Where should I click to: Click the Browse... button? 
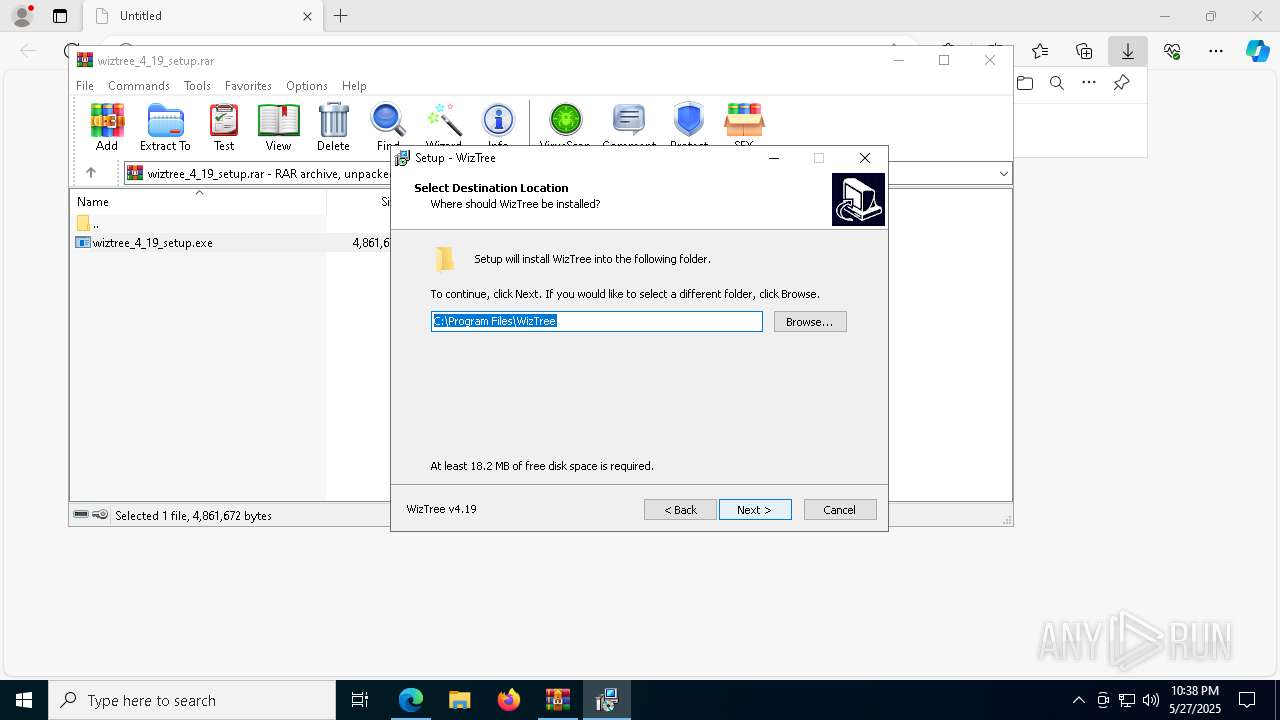[x=810, y=322]
